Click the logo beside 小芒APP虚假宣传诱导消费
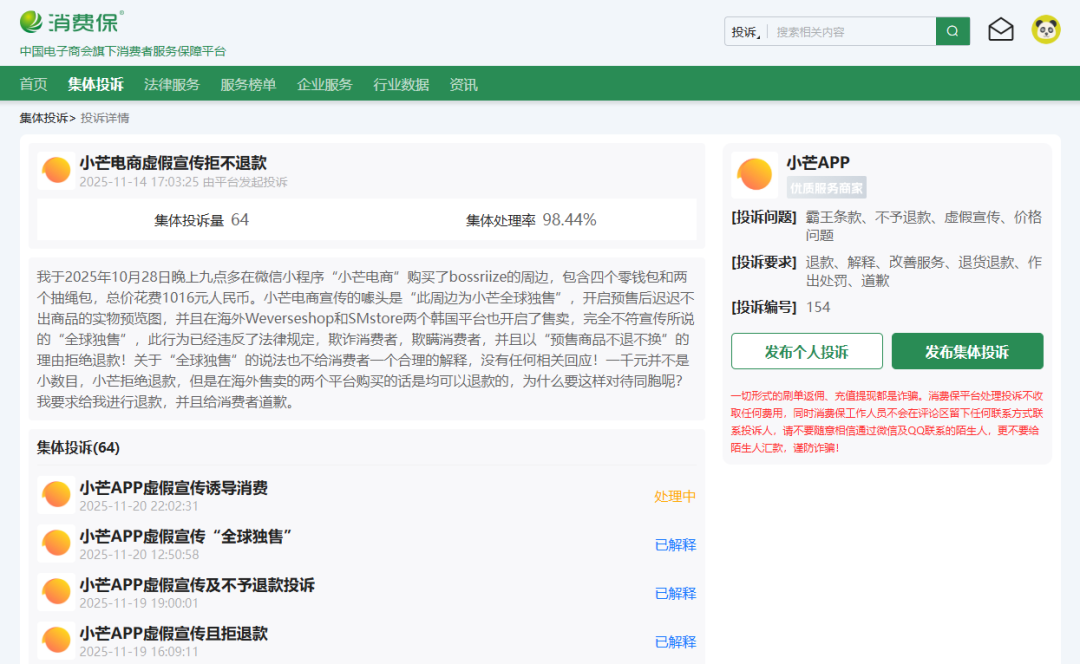 [56, 495]
